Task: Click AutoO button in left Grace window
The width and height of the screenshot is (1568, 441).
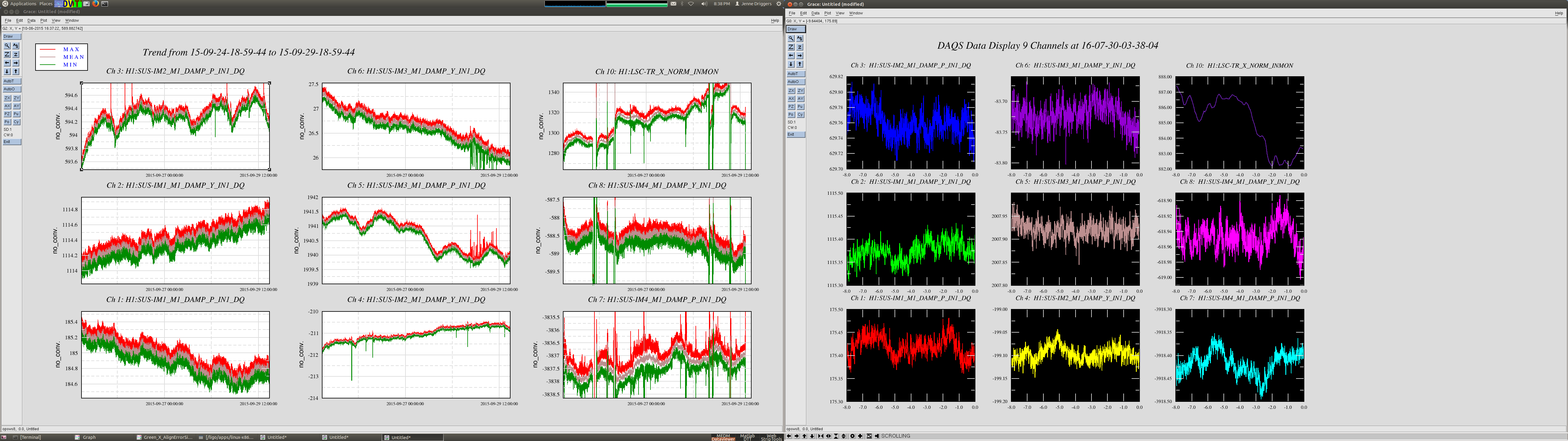Action: click(x=12, y=89)
